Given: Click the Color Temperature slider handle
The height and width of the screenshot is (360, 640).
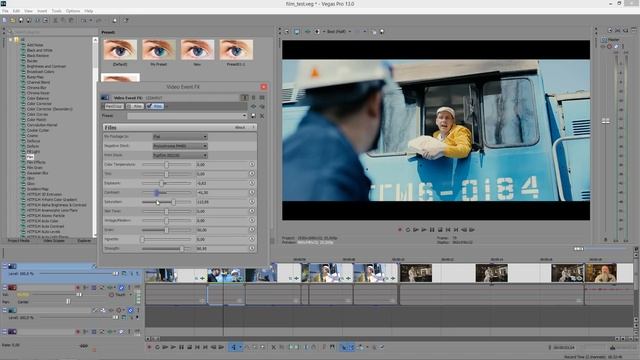Looking at the screenshot, I should pyautogui.click(x=166, y=164).
